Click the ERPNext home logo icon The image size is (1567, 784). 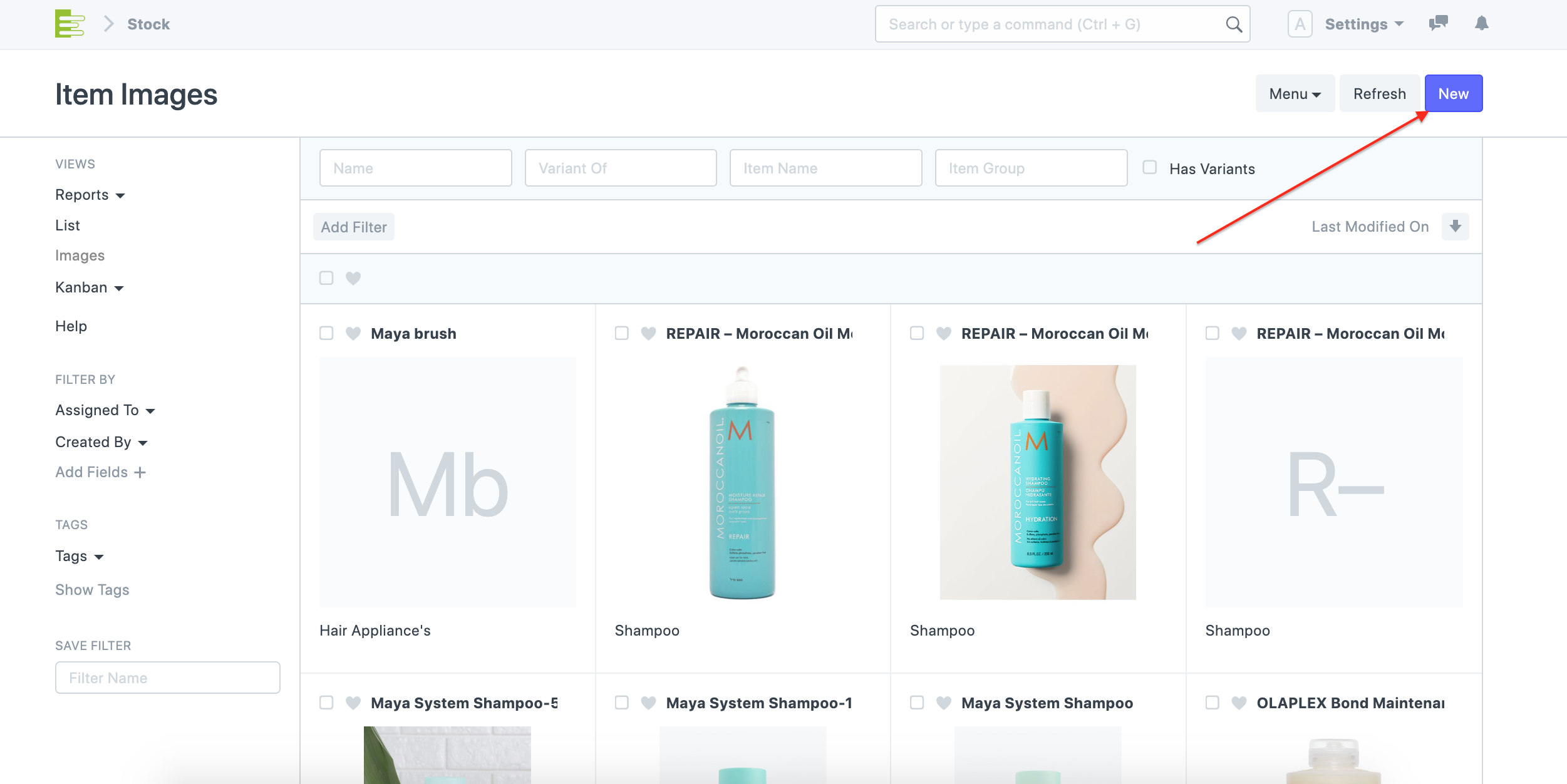pyautogui.click(x=70, y=24)
